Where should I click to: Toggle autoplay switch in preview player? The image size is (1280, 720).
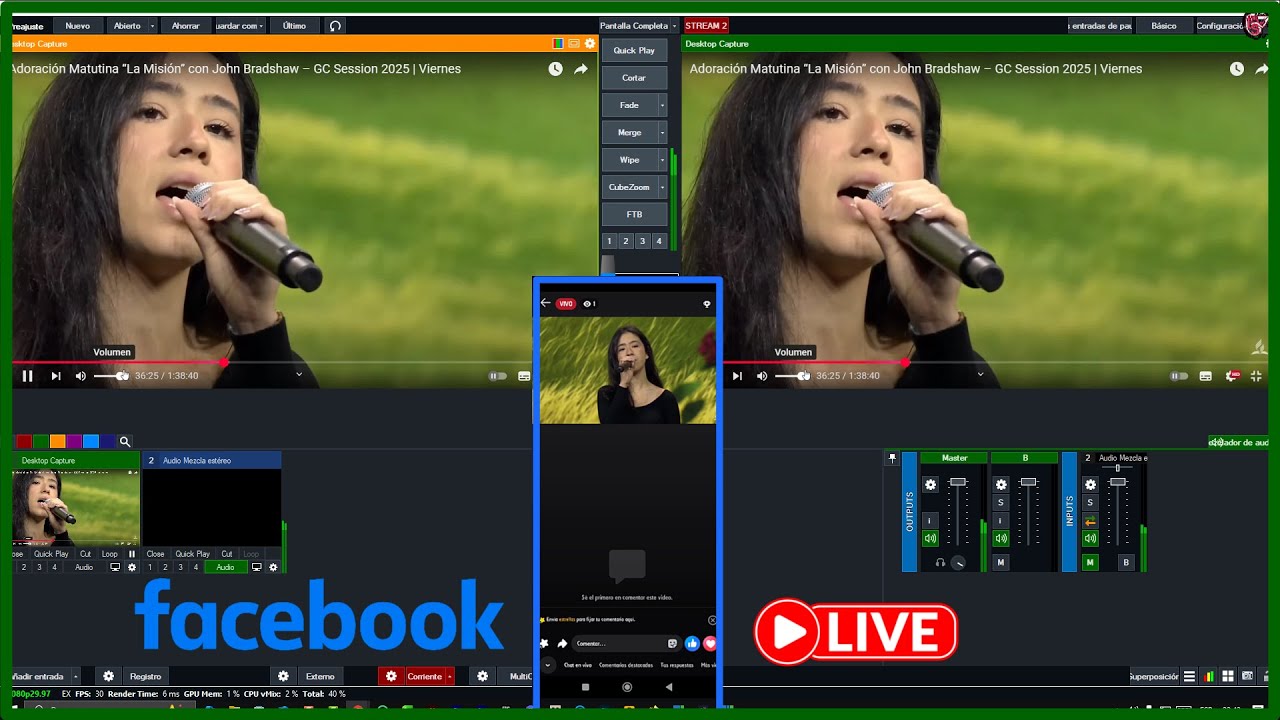497,376
